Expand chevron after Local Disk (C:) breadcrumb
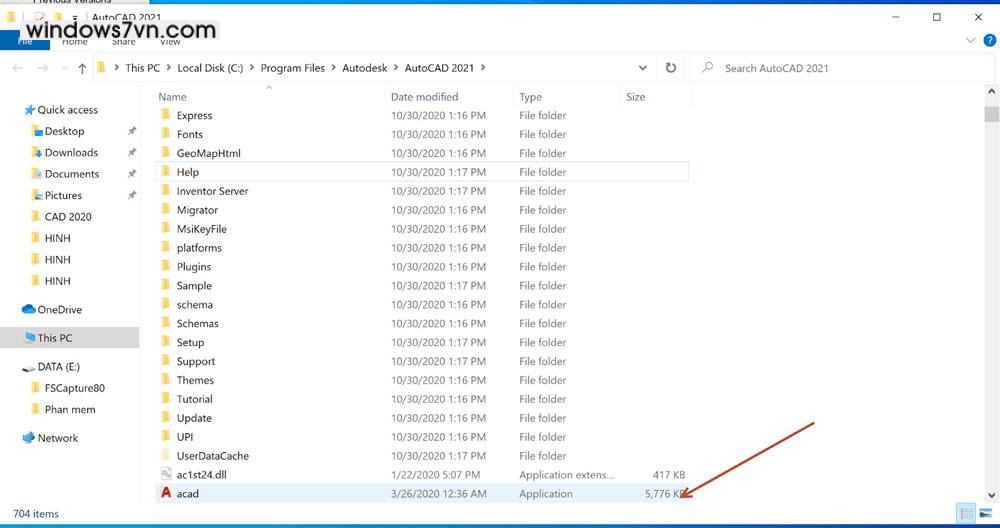 (251, 68)
